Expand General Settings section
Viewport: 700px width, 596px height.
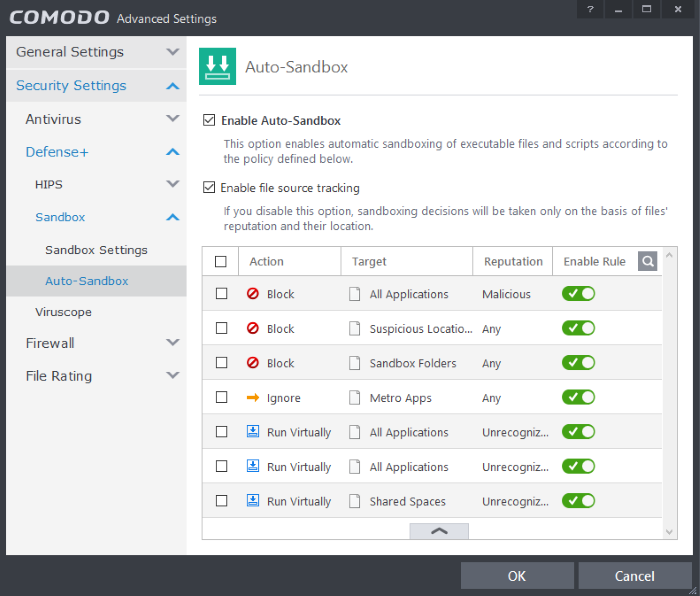pos(96,52)
